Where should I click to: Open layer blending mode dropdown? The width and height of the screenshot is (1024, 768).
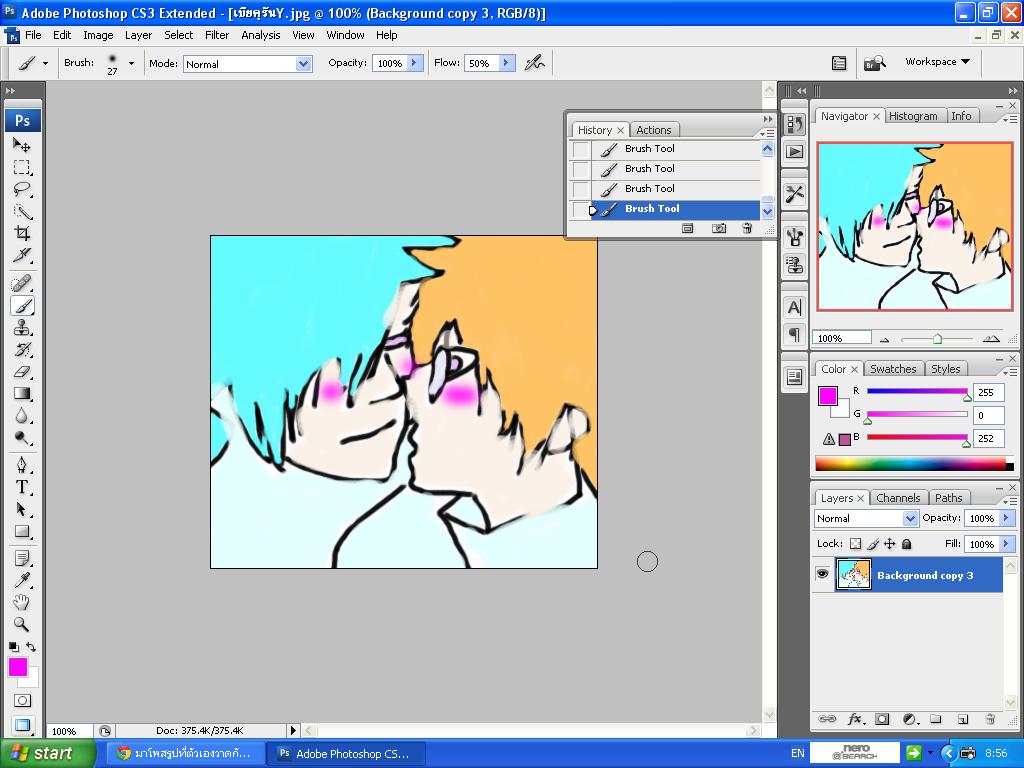[910, 518]
